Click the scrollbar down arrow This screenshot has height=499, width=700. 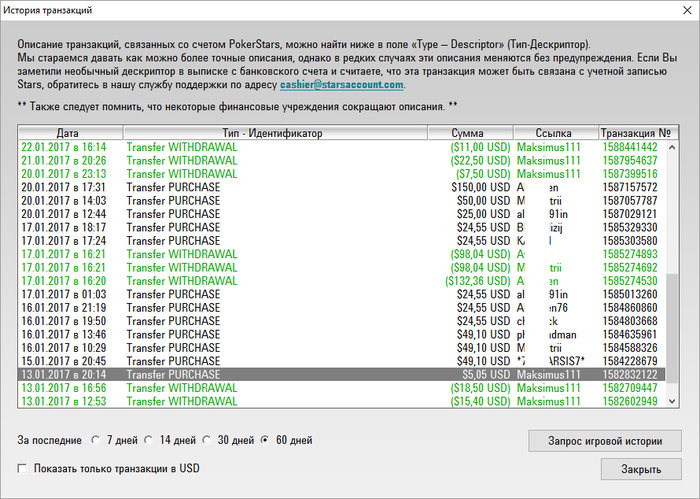coord(672,401)
